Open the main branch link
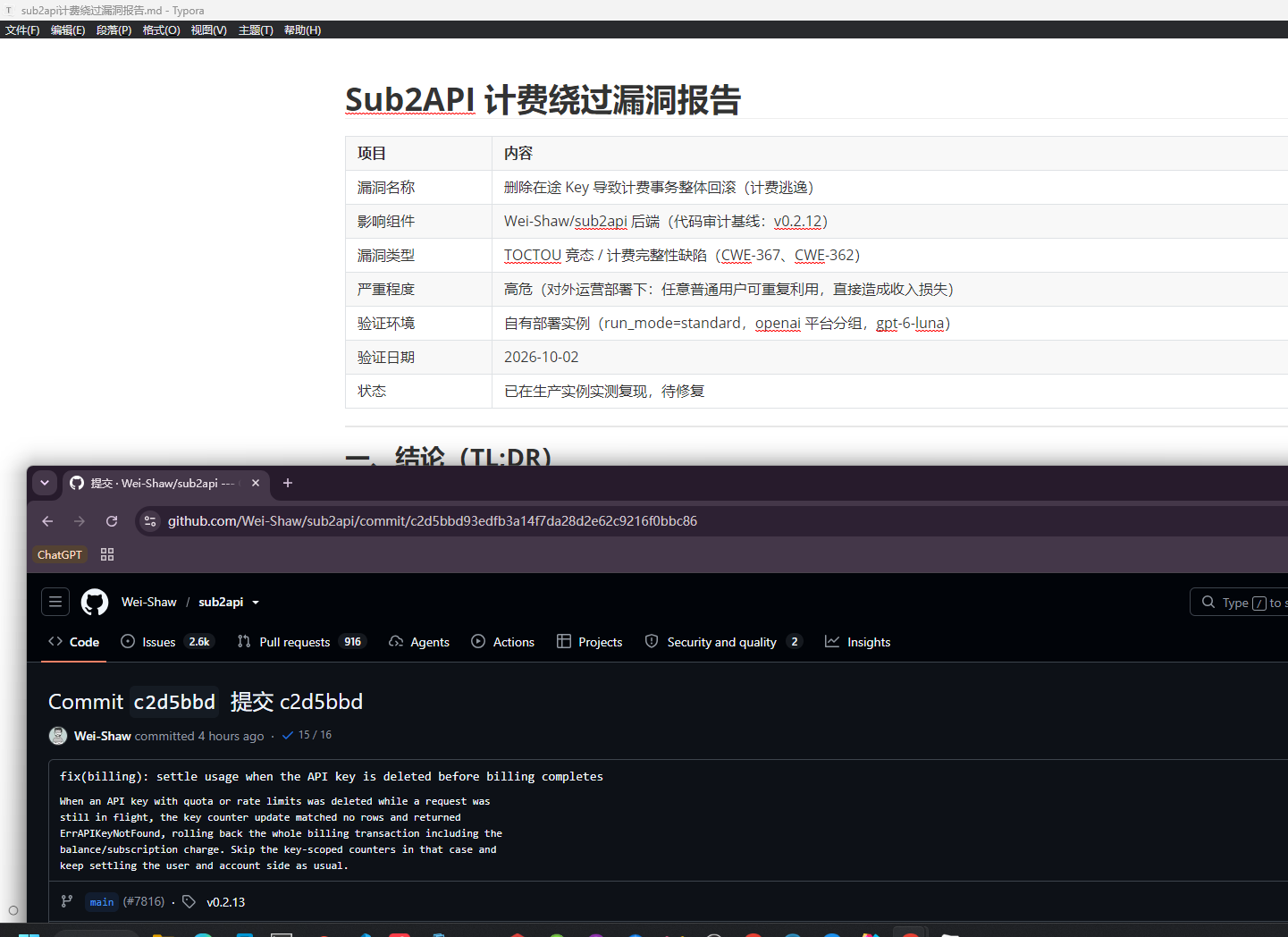This screenshot has width=1288, height=937. tap(102, 901)
